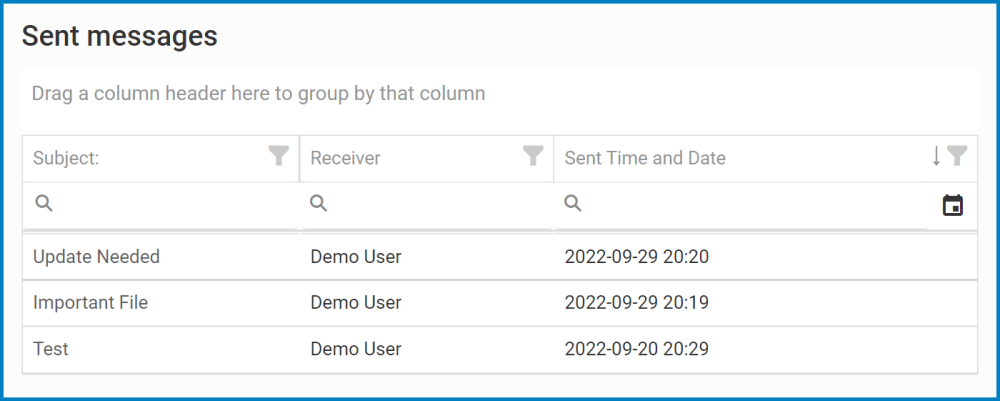Viewport: 1000px width, 401px height.
Task: Click the search icon under Receiver
Action: (318, 204)
